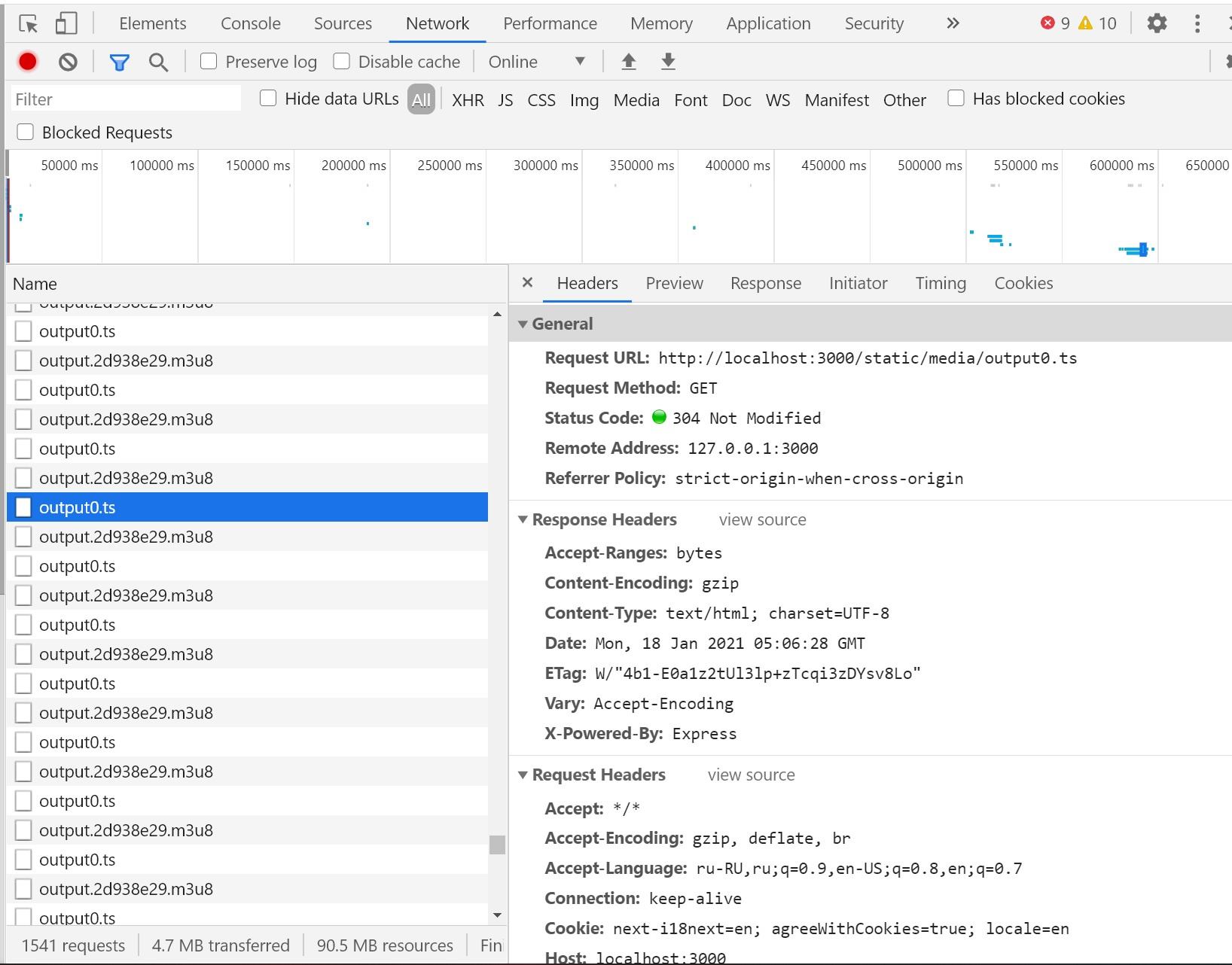Click the green status code indicator

pos(659,417)
